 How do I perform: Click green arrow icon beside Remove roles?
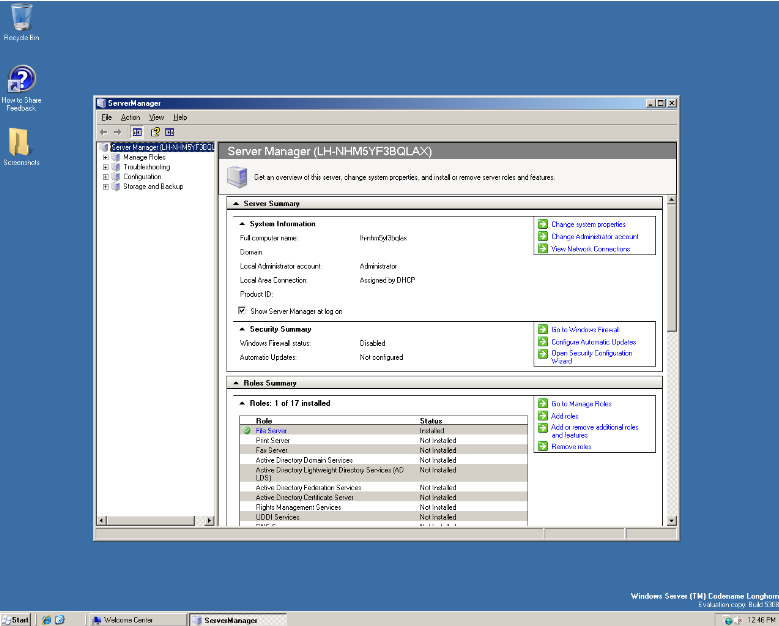coord(543,446)
